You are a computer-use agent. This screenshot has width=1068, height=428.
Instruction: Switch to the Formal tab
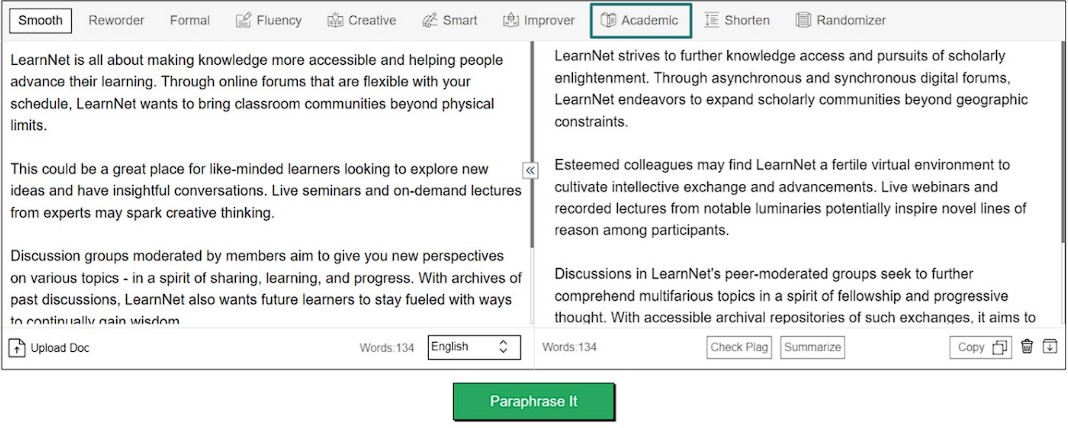tap(189, 20)
